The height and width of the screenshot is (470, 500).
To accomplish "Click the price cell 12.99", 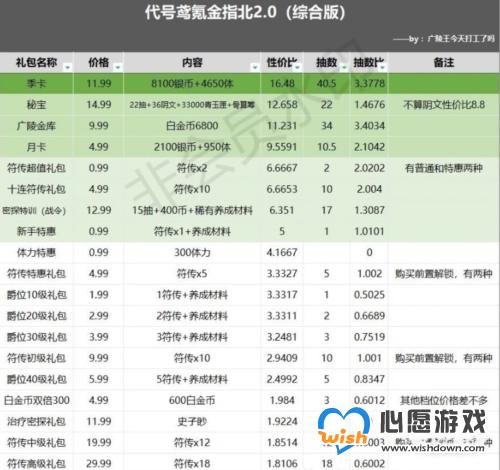I will click(x=98, y=210).
